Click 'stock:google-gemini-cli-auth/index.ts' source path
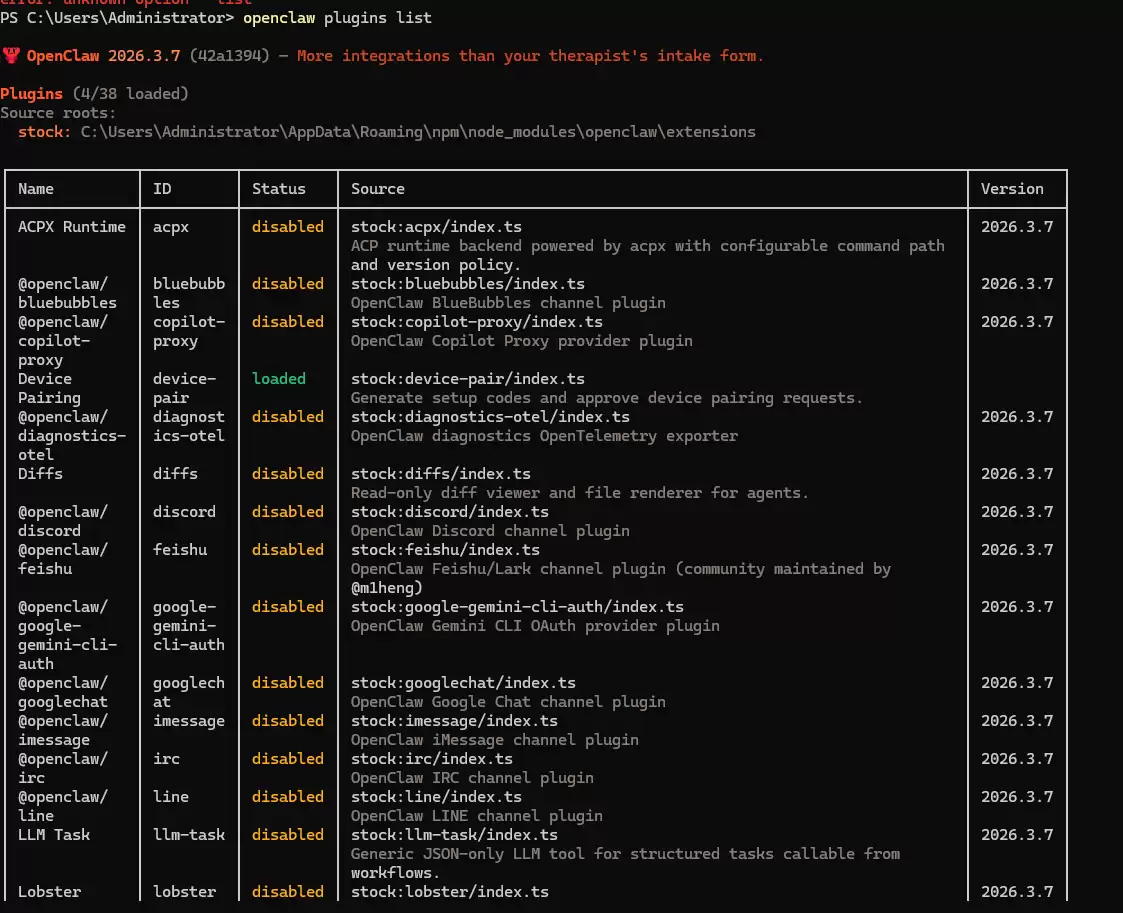The width and height of the screenshot is (1123, 913). click(517, 606)
